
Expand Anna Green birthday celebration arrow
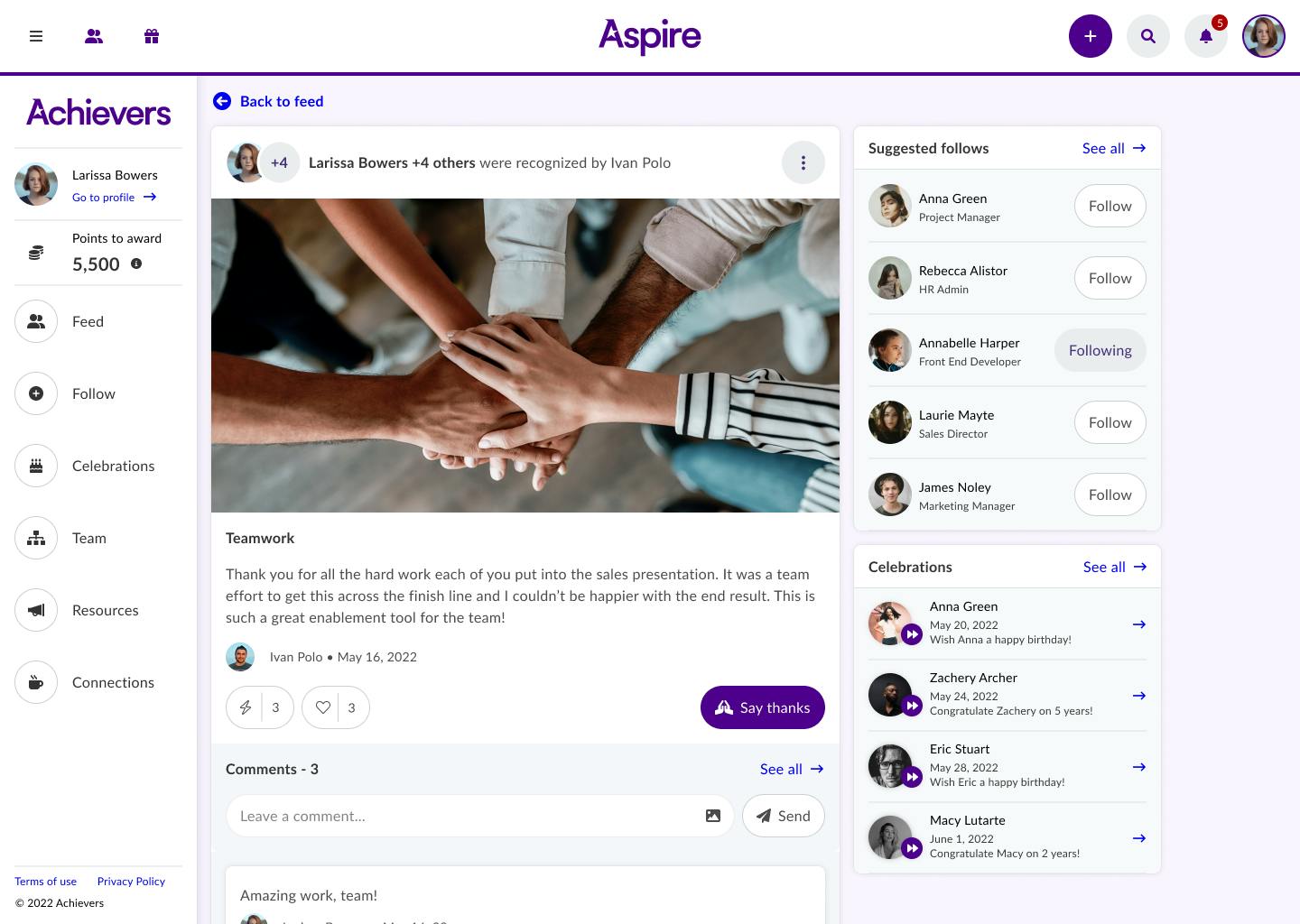tap(1139, 624)
